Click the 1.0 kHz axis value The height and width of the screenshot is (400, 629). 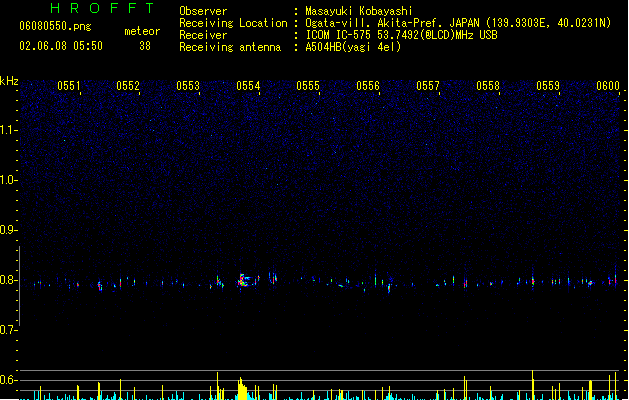(8, 180)
